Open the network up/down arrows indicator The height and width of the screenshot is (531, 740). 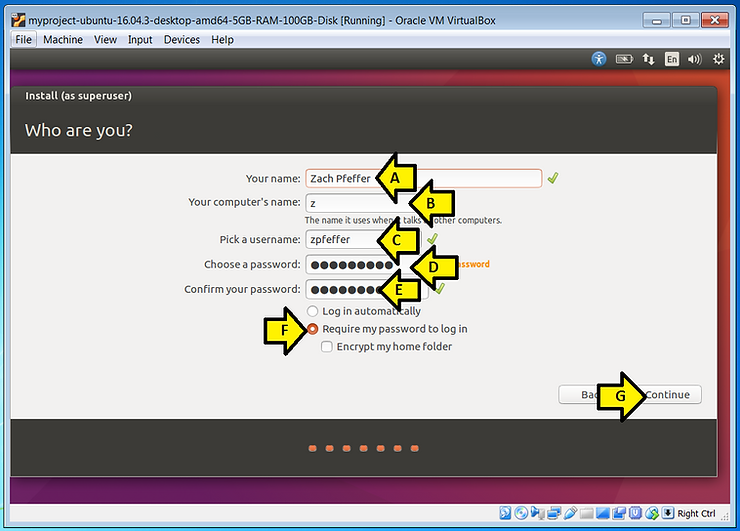click(x=648, y=59)
